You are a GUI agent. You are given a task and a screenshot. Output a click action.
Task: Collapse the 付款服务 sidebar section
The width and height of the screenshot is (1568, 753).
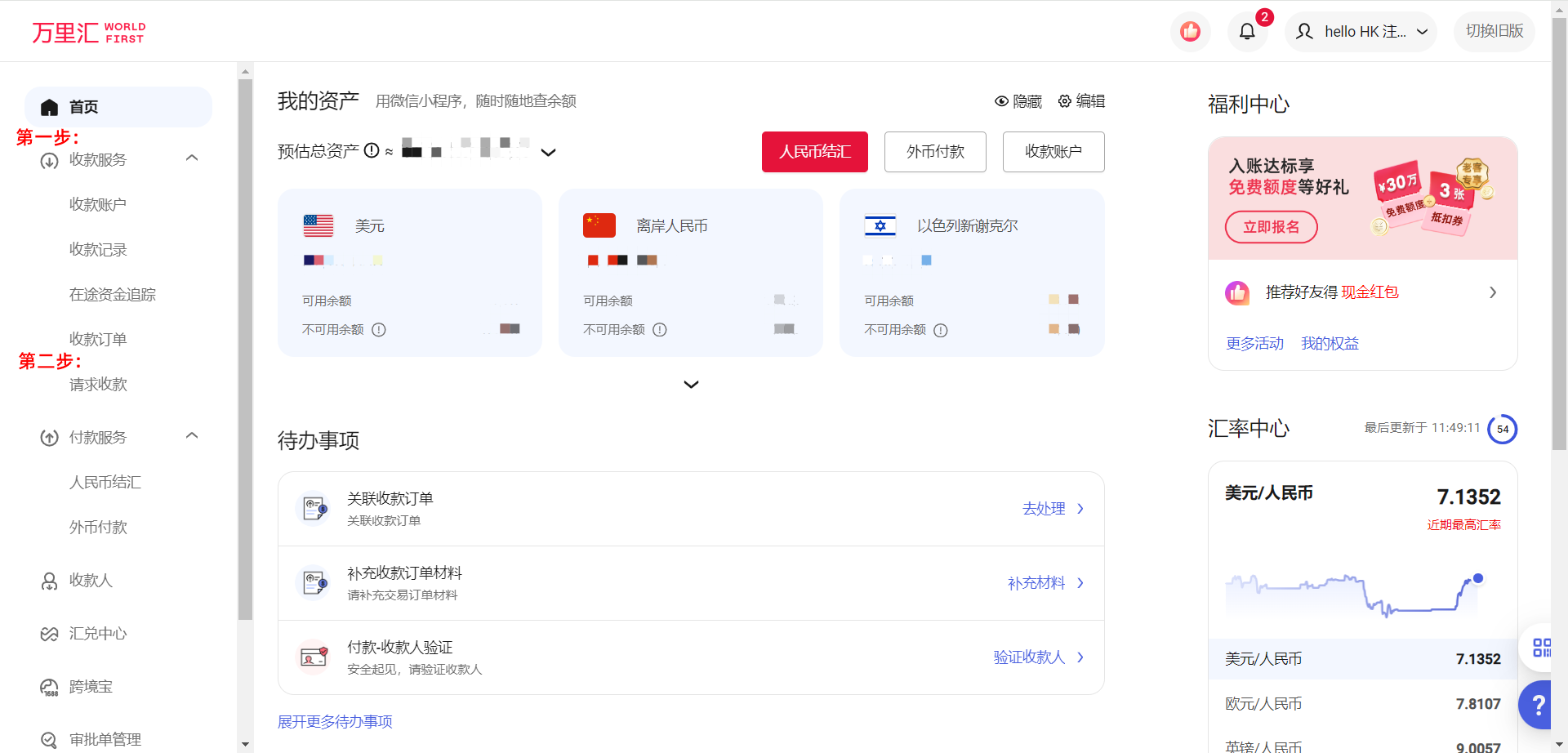192,436
